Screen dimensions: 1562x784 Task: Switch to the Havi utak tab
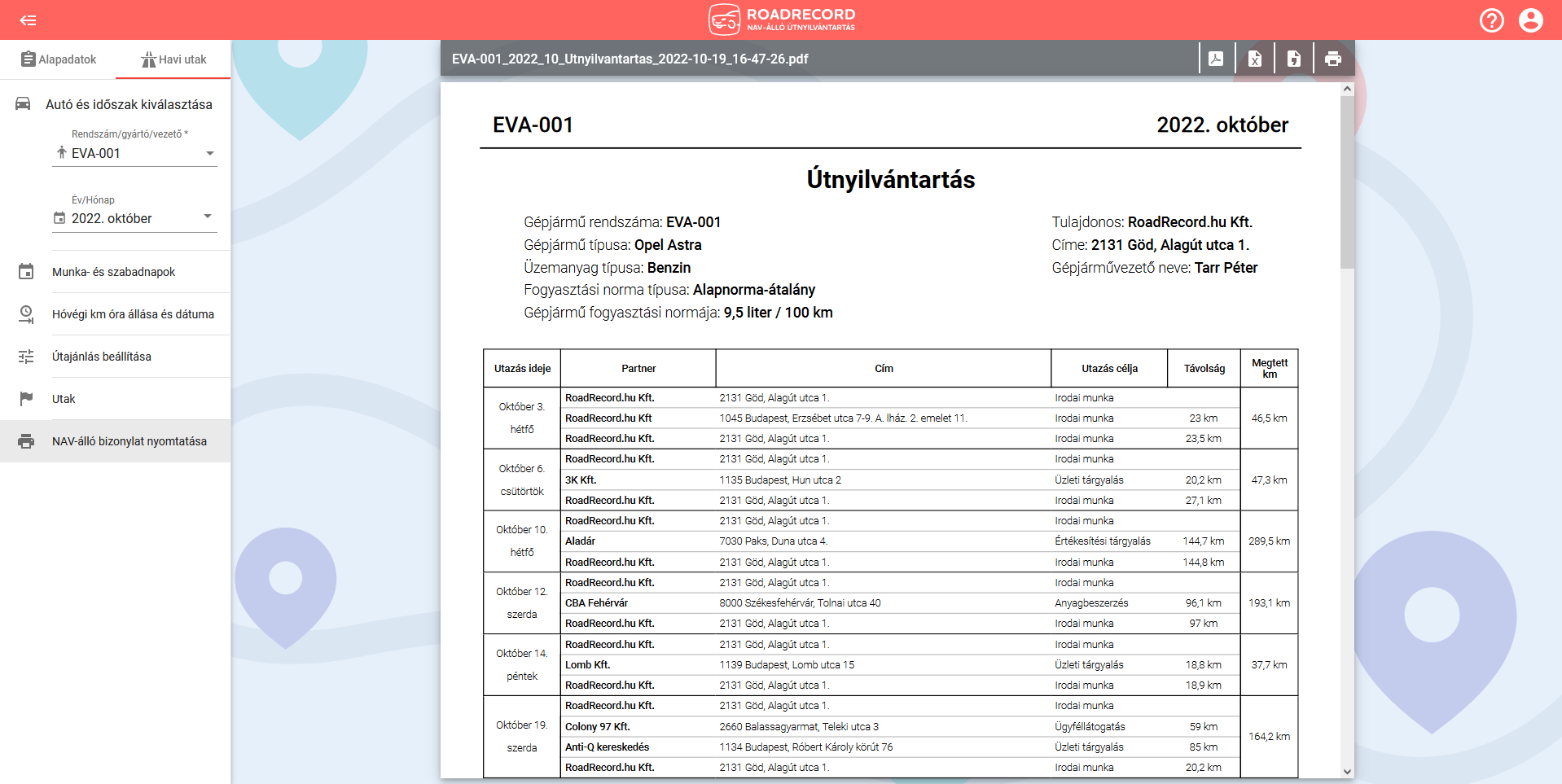[x=173, y=59]
